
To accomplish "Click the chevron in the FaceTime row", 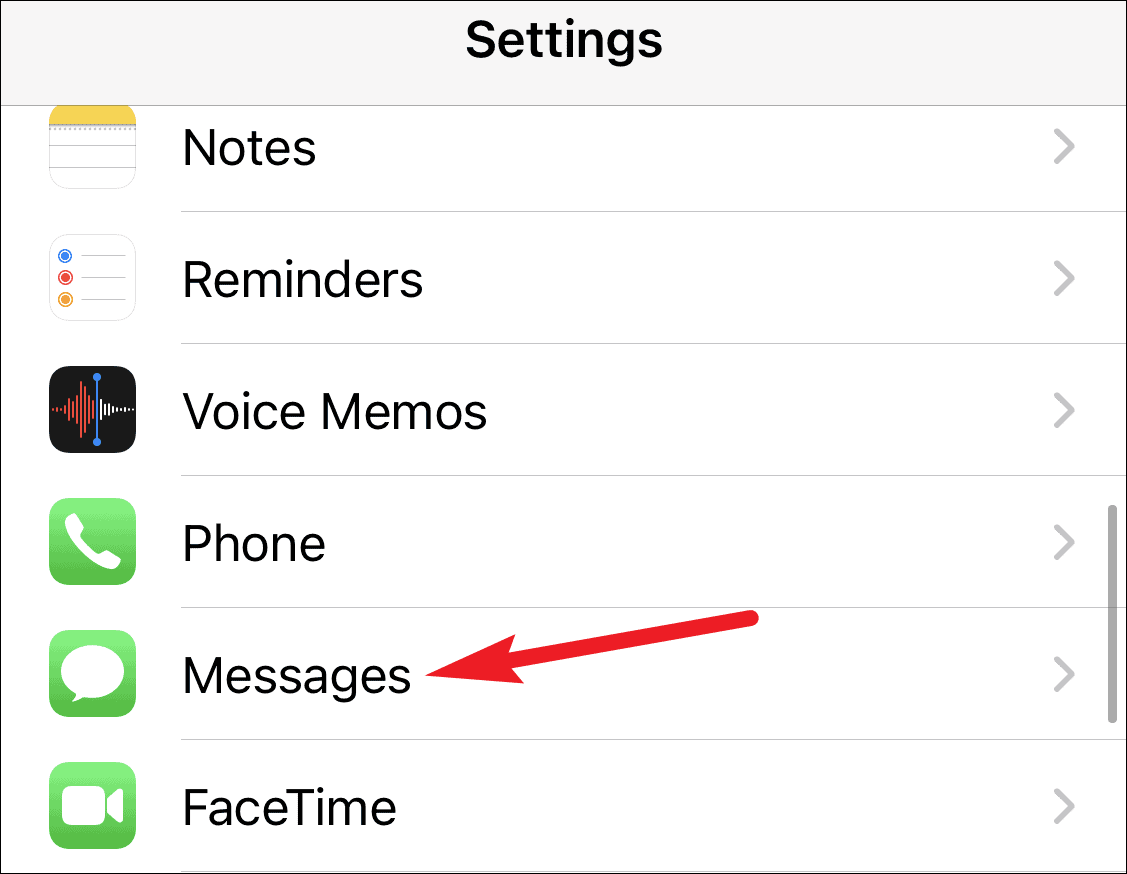I will click(1064, 806).
